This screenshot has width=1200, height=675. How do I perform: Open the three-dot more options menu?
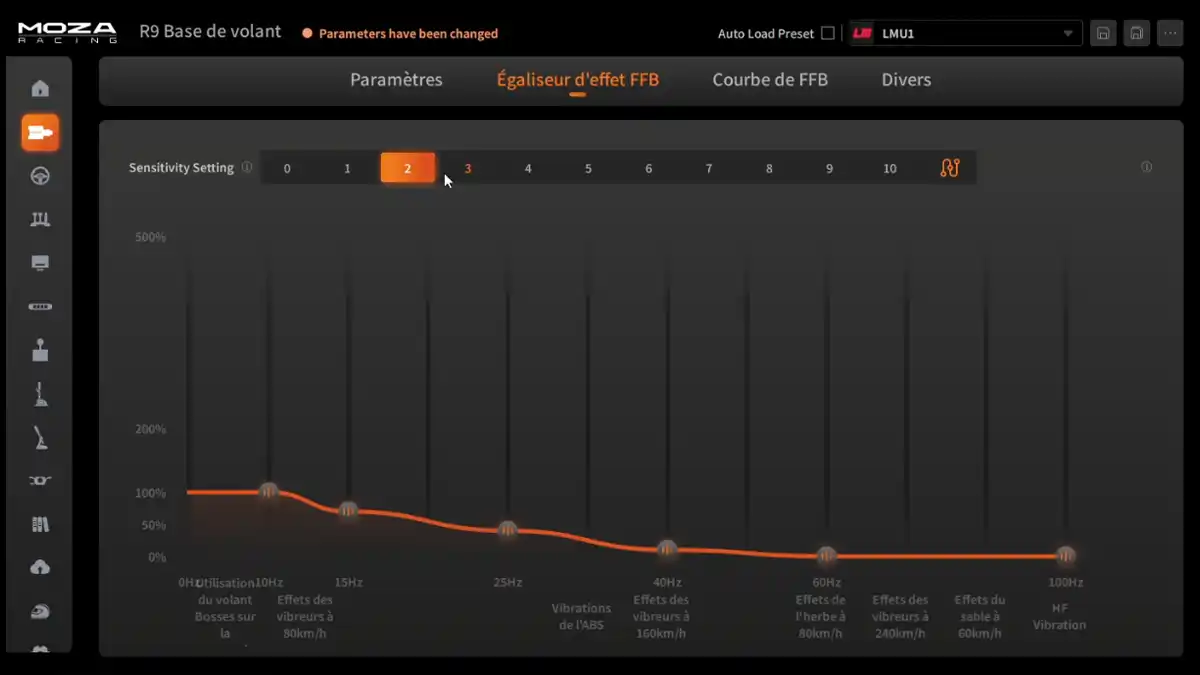[x=1171, y=33]
